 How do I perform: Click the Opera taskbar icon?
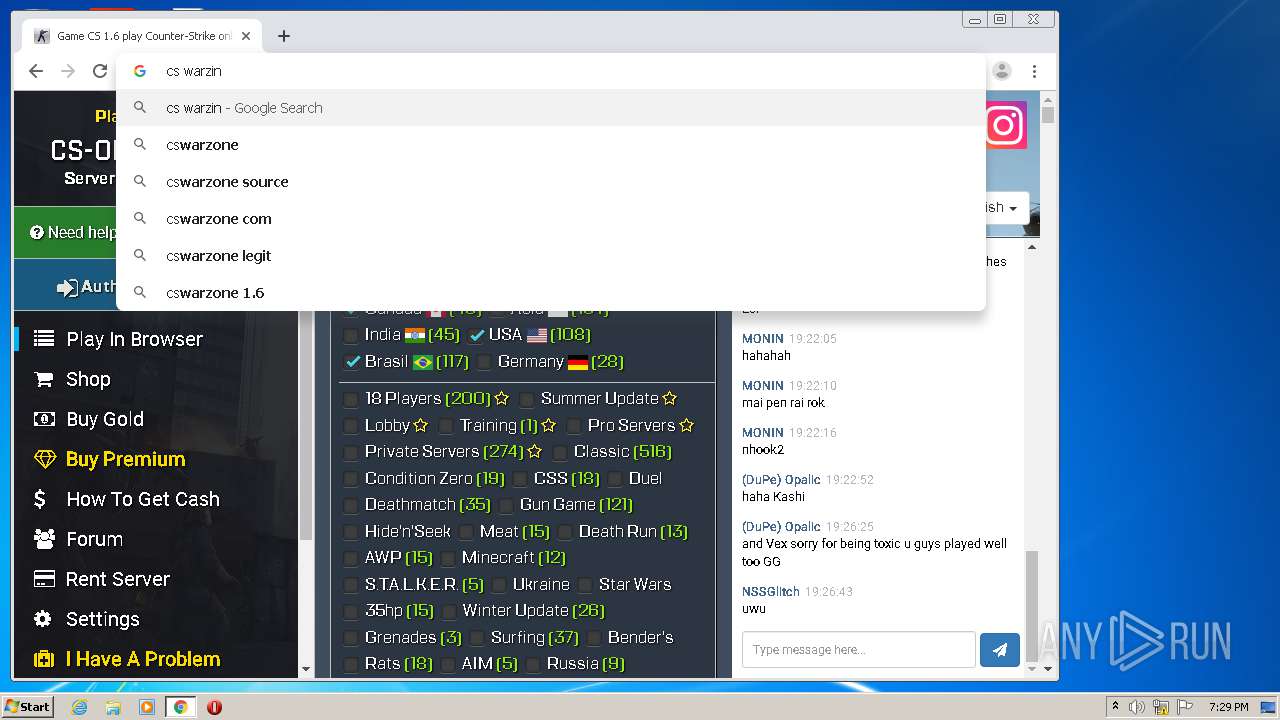214,707
